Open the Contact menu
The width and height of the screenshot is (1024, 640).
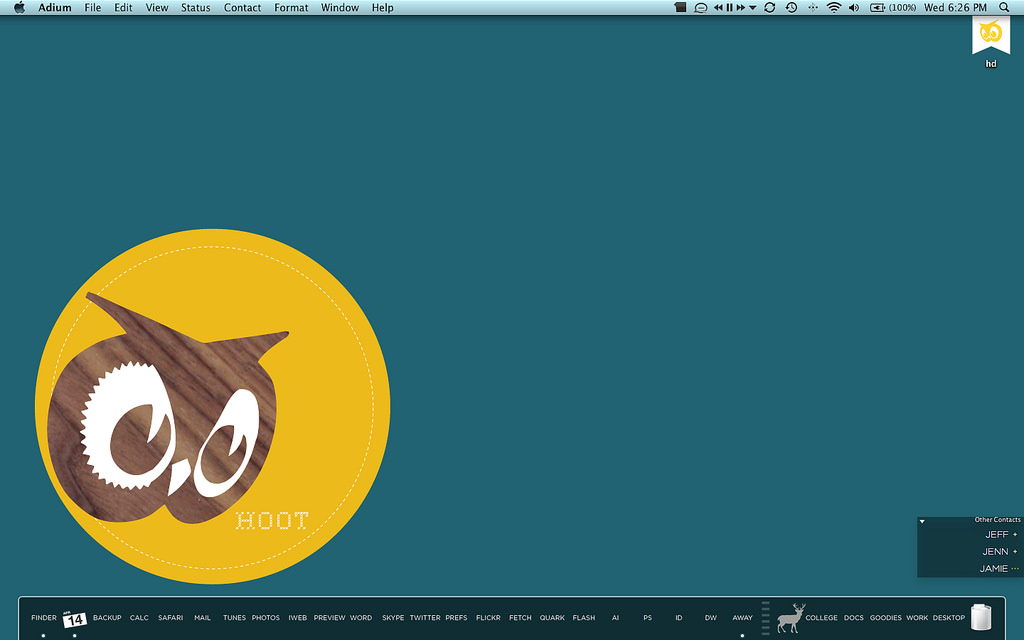coord(242,8)
